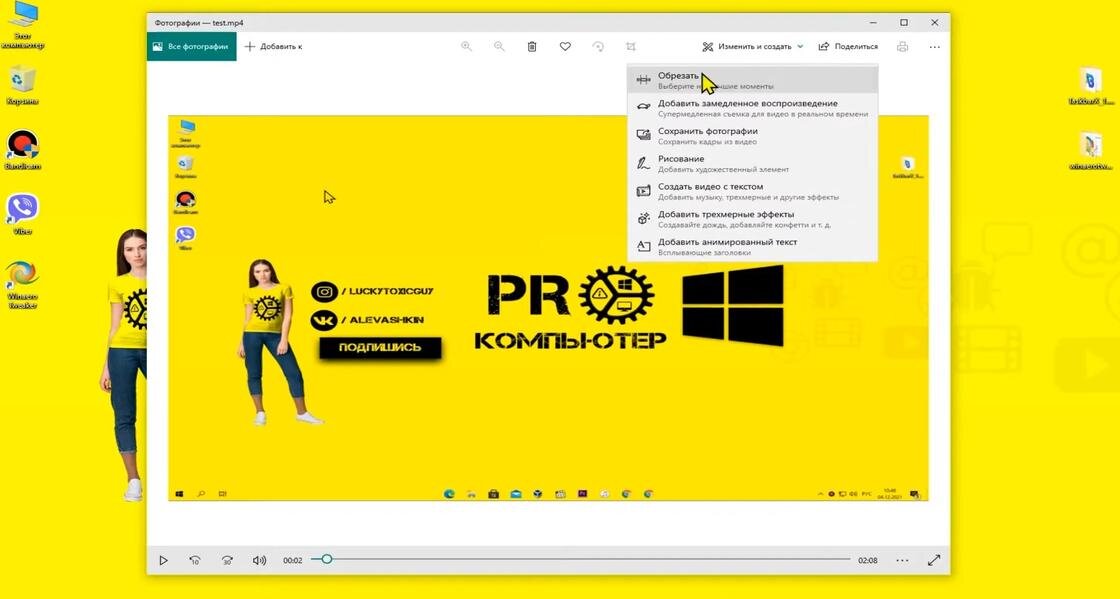
Task: Click the print icon near window controls
Action: click(x=901, y=46)
